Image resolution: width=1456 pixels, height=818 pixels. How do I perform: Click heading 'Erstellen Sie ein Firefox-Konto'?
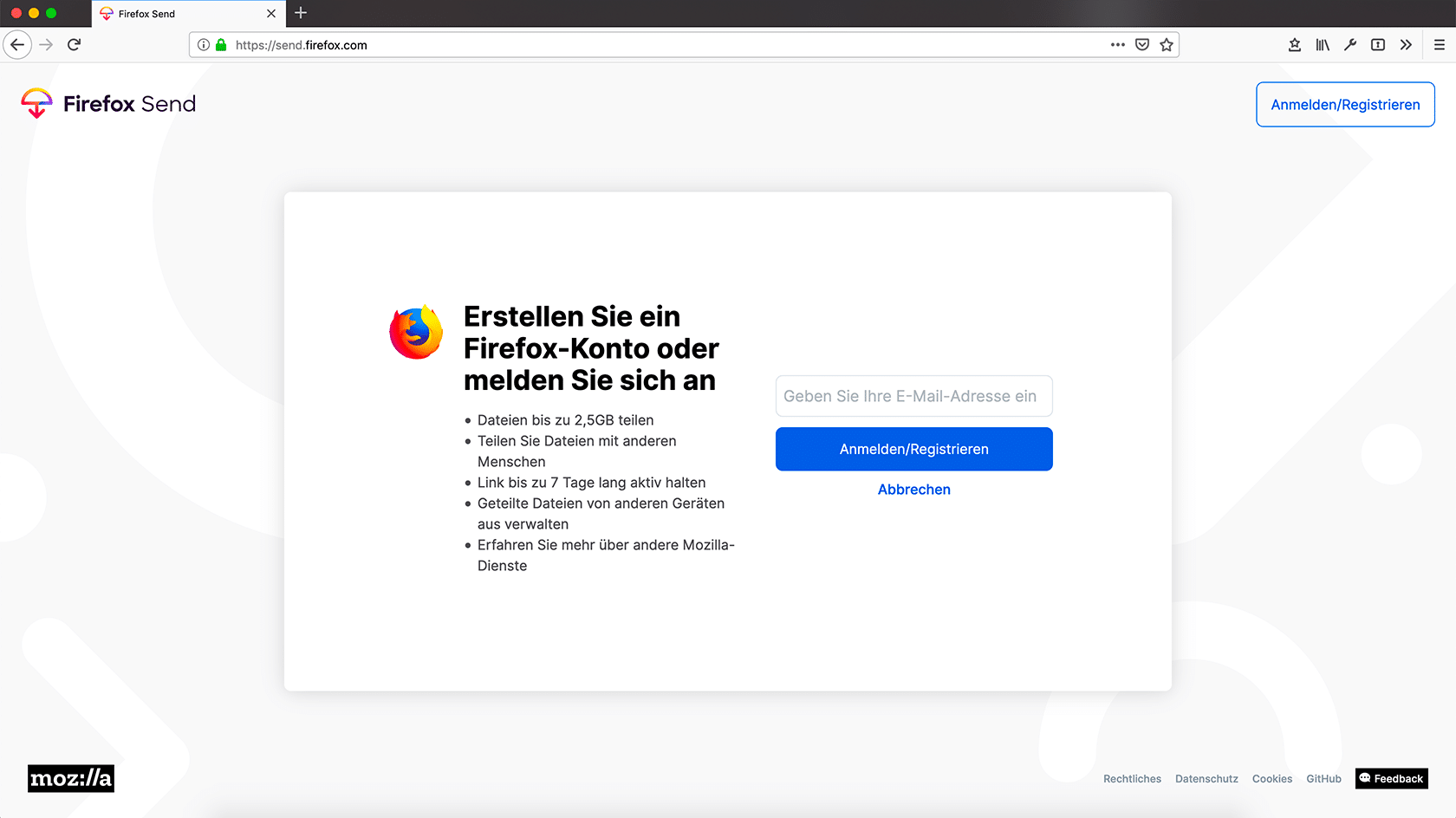tap(591, 348)
